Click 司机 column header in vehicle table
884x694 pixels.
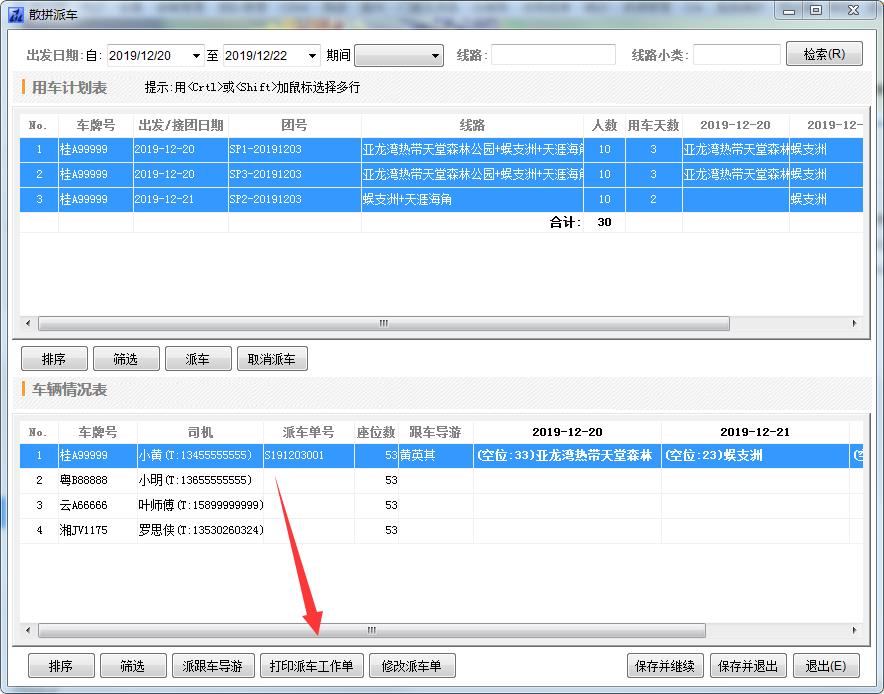[200, 432]
